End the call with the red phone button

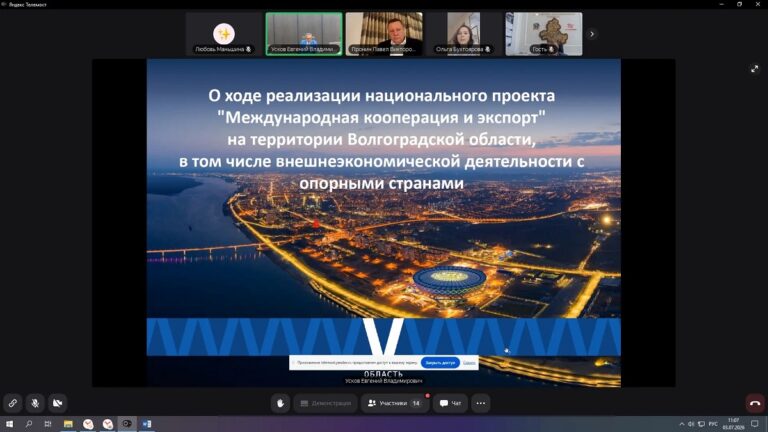[755, 403]
